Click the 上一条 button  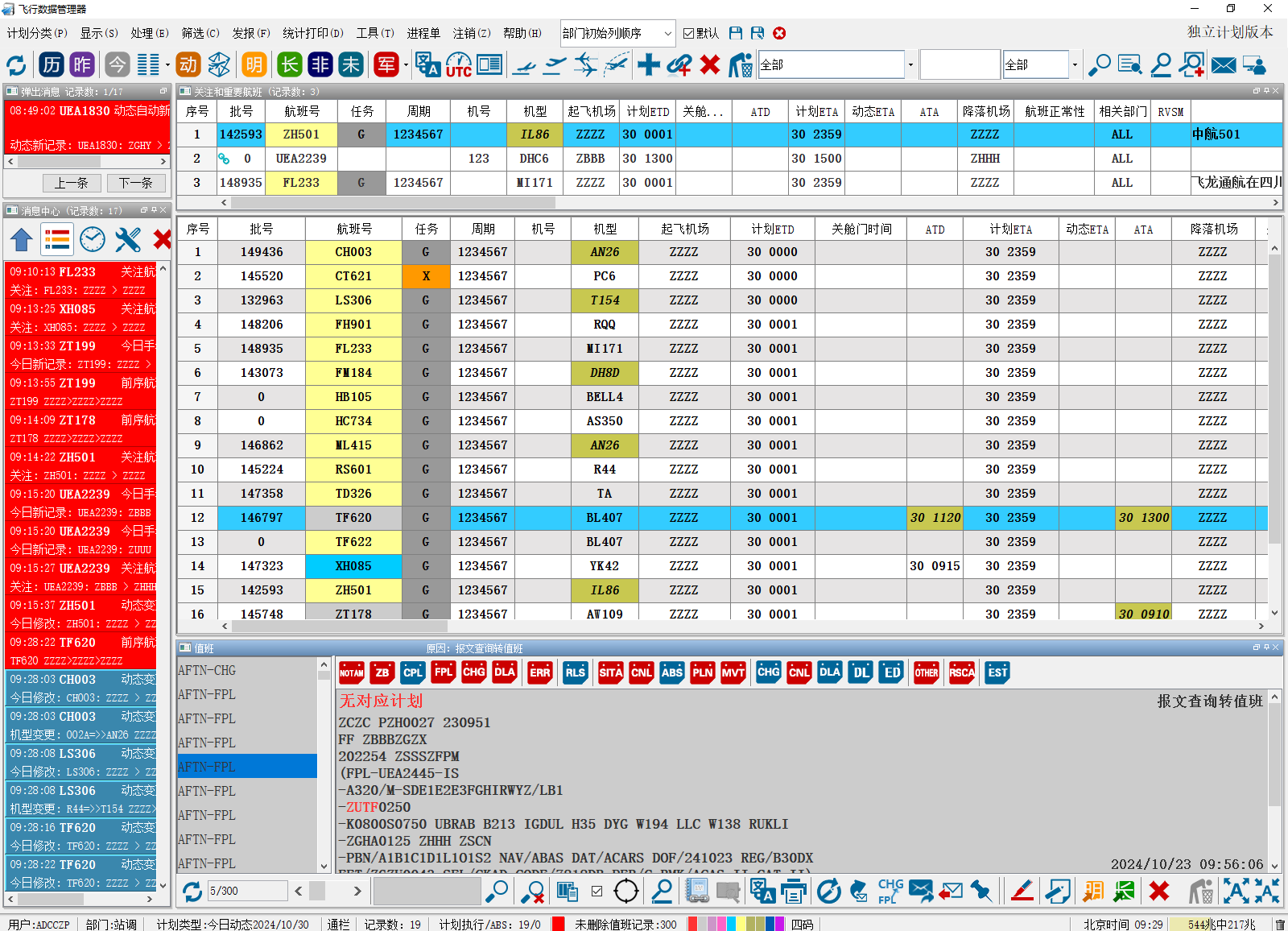coord(71,183)
